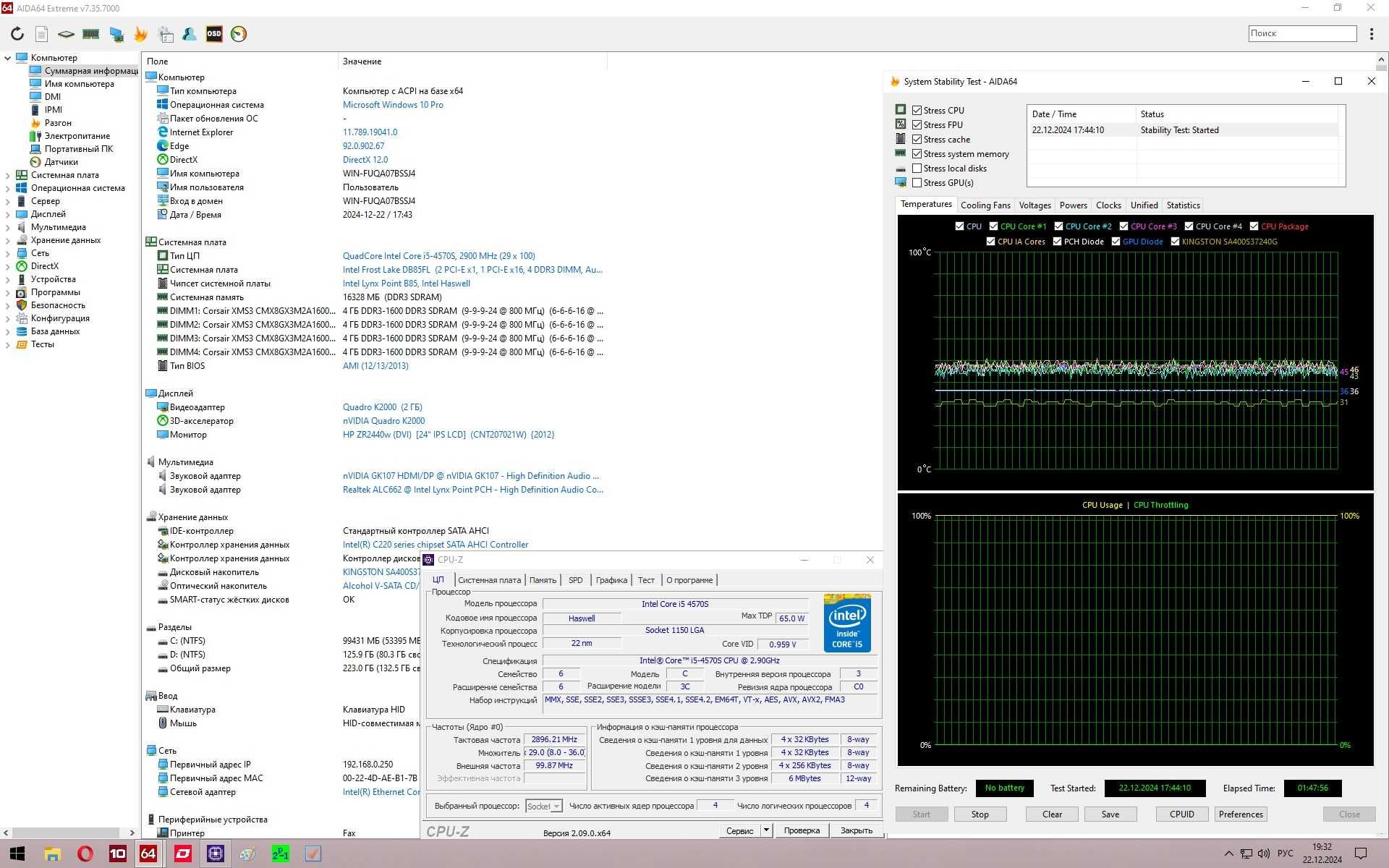Screen dimensions: 1389x868
Task: Toggle CPU Package graph checkbox
Action: click(x=1254, y=226)
